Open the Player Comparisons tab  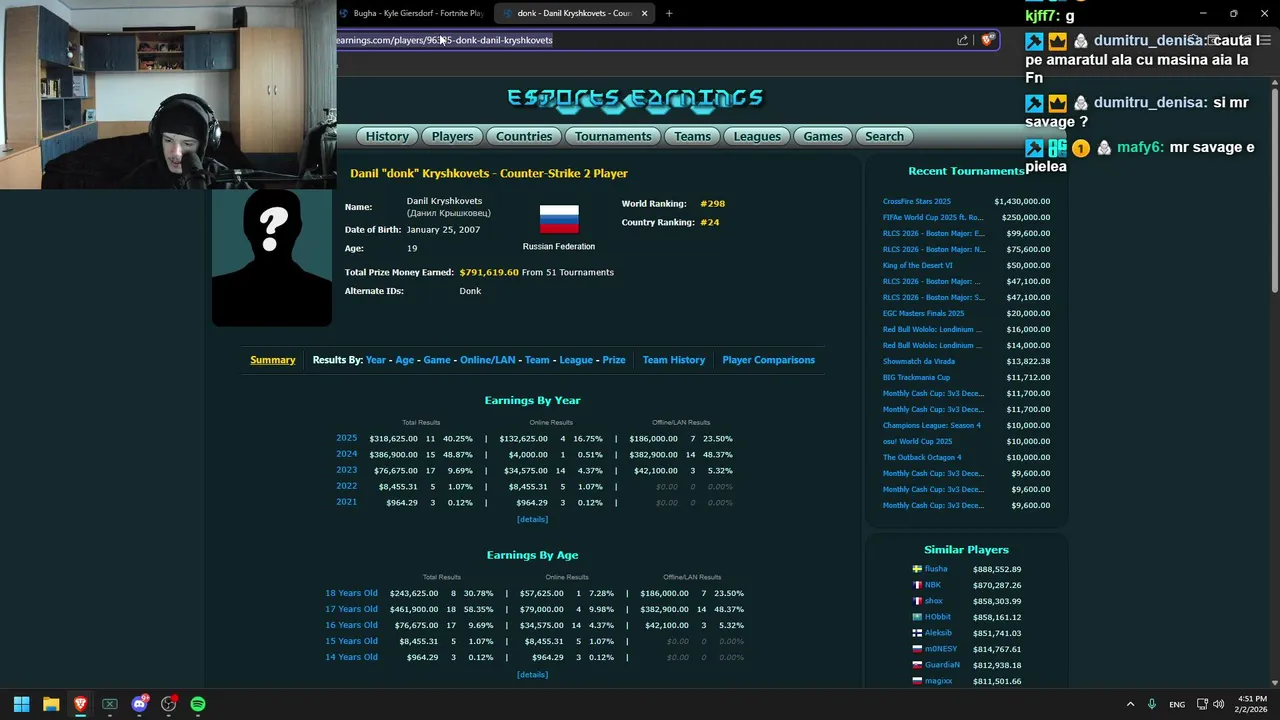tap(768, 360)
